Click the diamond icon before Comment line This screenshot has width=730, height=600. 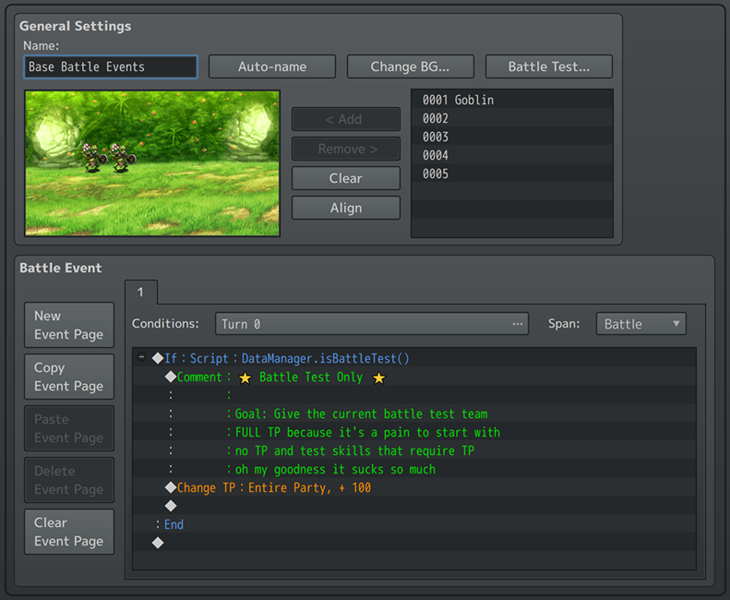pyautogui.click(x=170, y=377)
